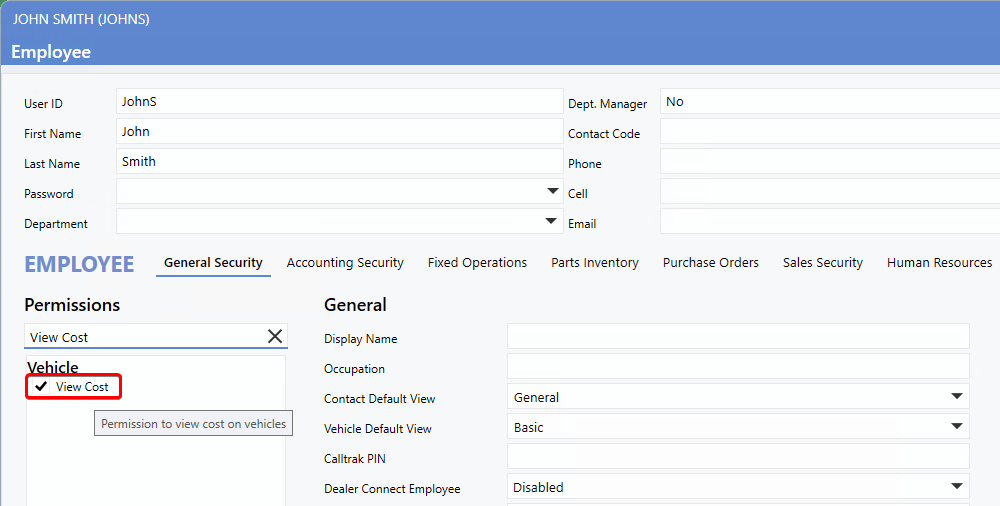The width and height of the screenshot is (1000, 506).
Task: Select the General Security tab
Action: (x=213, y=263)
